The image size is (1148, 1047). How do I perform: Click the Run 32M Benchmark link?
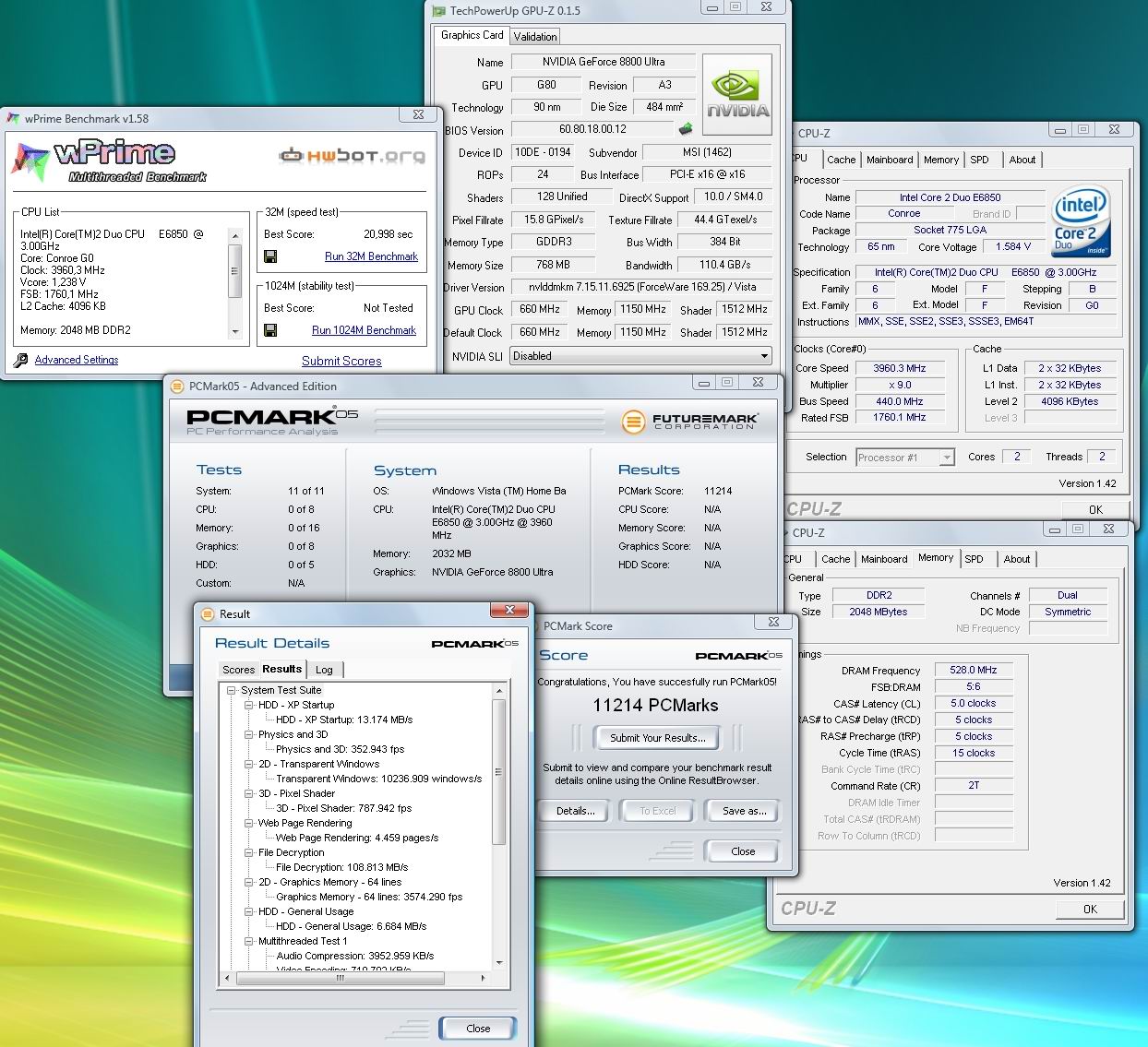[371, 256]
